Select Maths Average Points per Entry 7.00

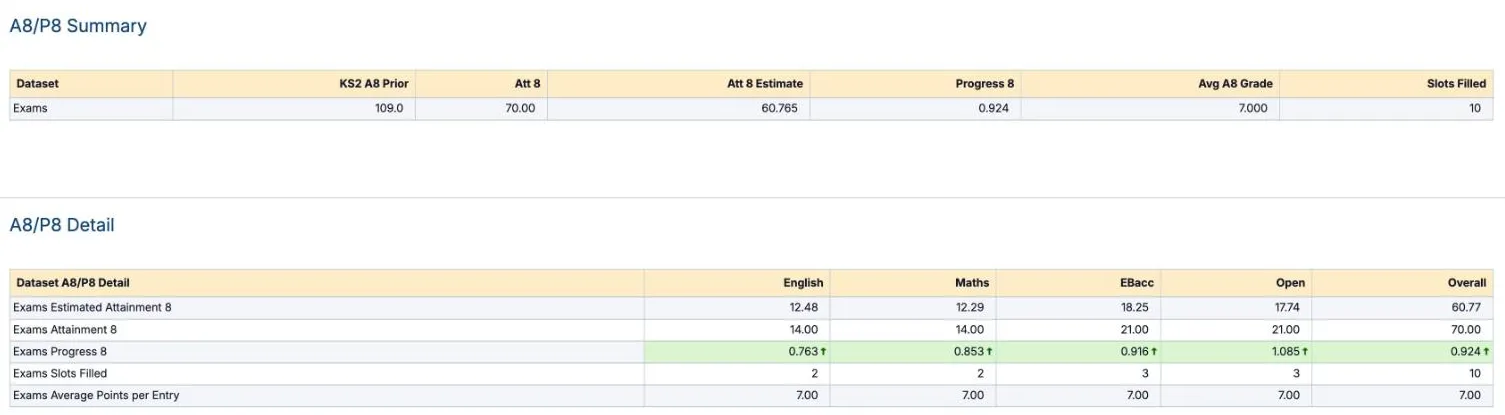pyautogui.click(x=972, y=396)
